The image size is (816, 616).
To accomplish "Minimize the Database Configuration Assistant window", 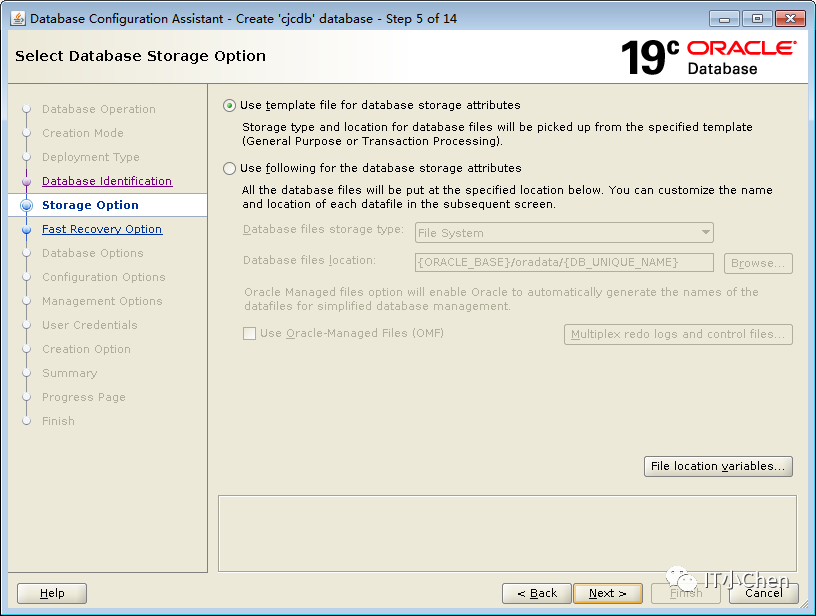I will coord(724,19).
